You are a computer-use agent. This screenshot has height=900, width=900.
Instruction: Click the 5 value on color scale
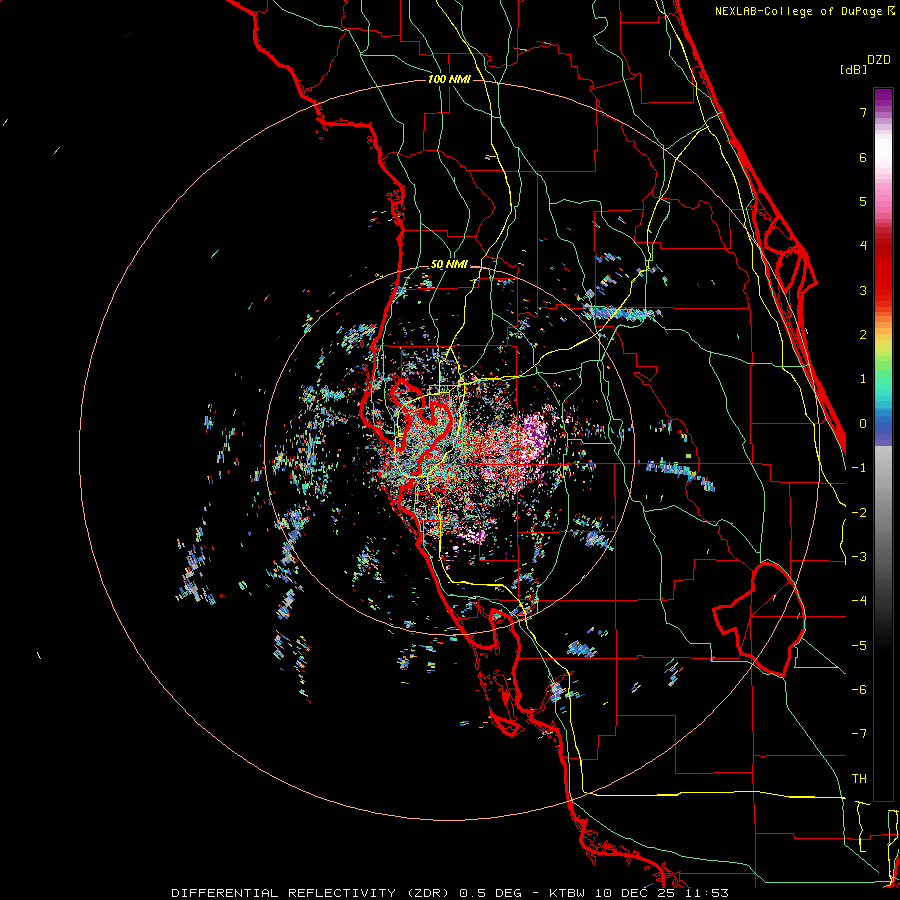click(863, 201)
